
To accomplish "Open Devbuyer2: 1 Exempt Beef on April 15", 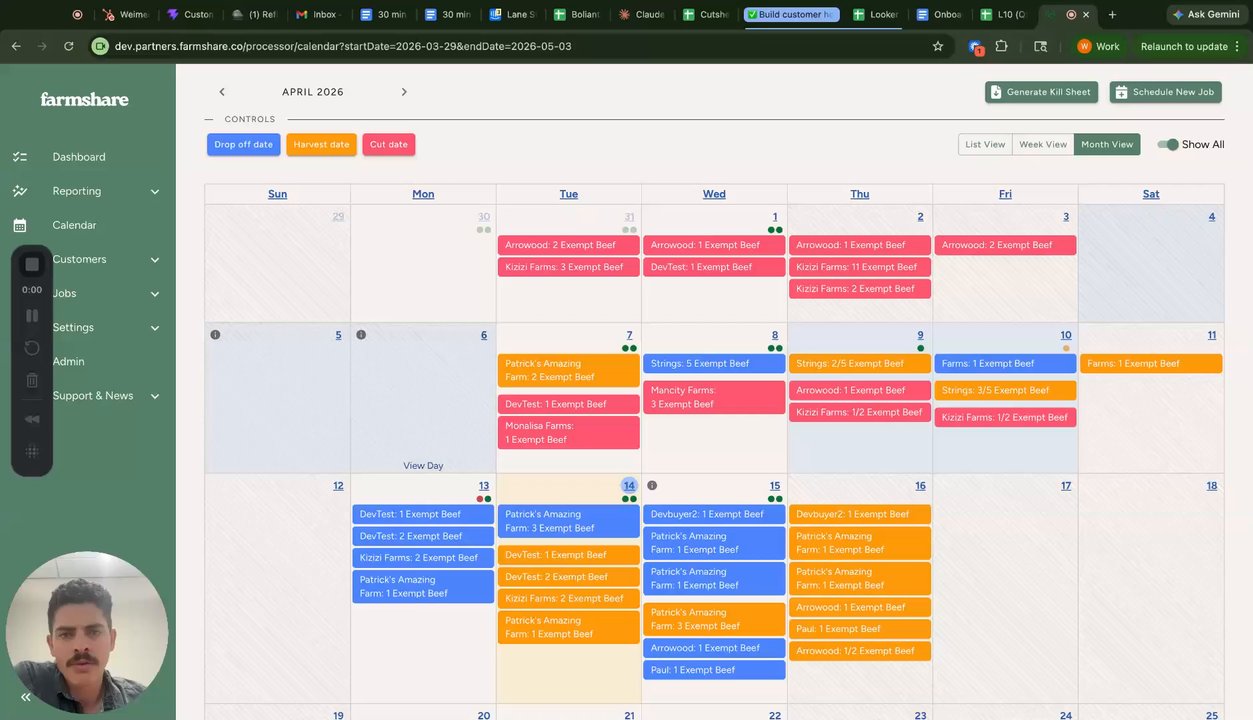I will pyautogui.click(x=714, y=514).
